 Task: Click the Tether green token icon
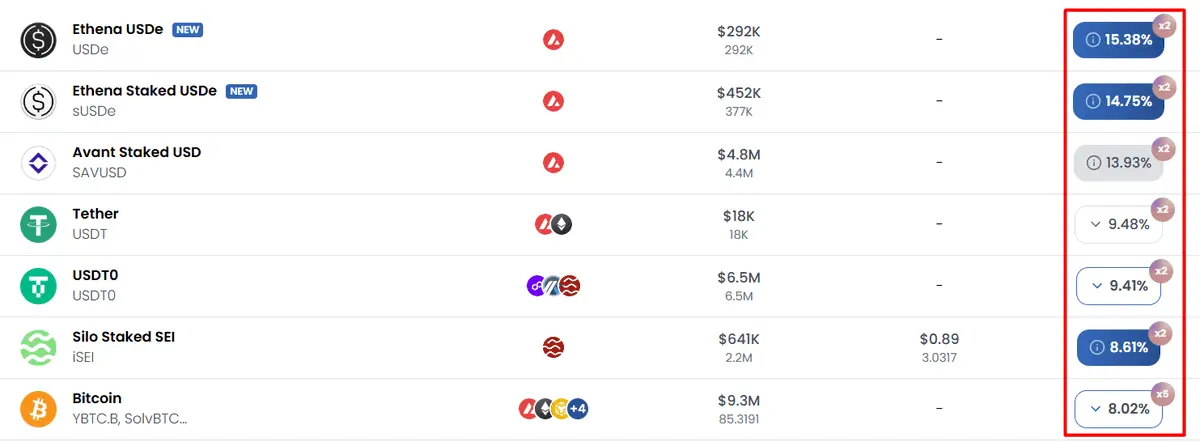coord(39,224)
